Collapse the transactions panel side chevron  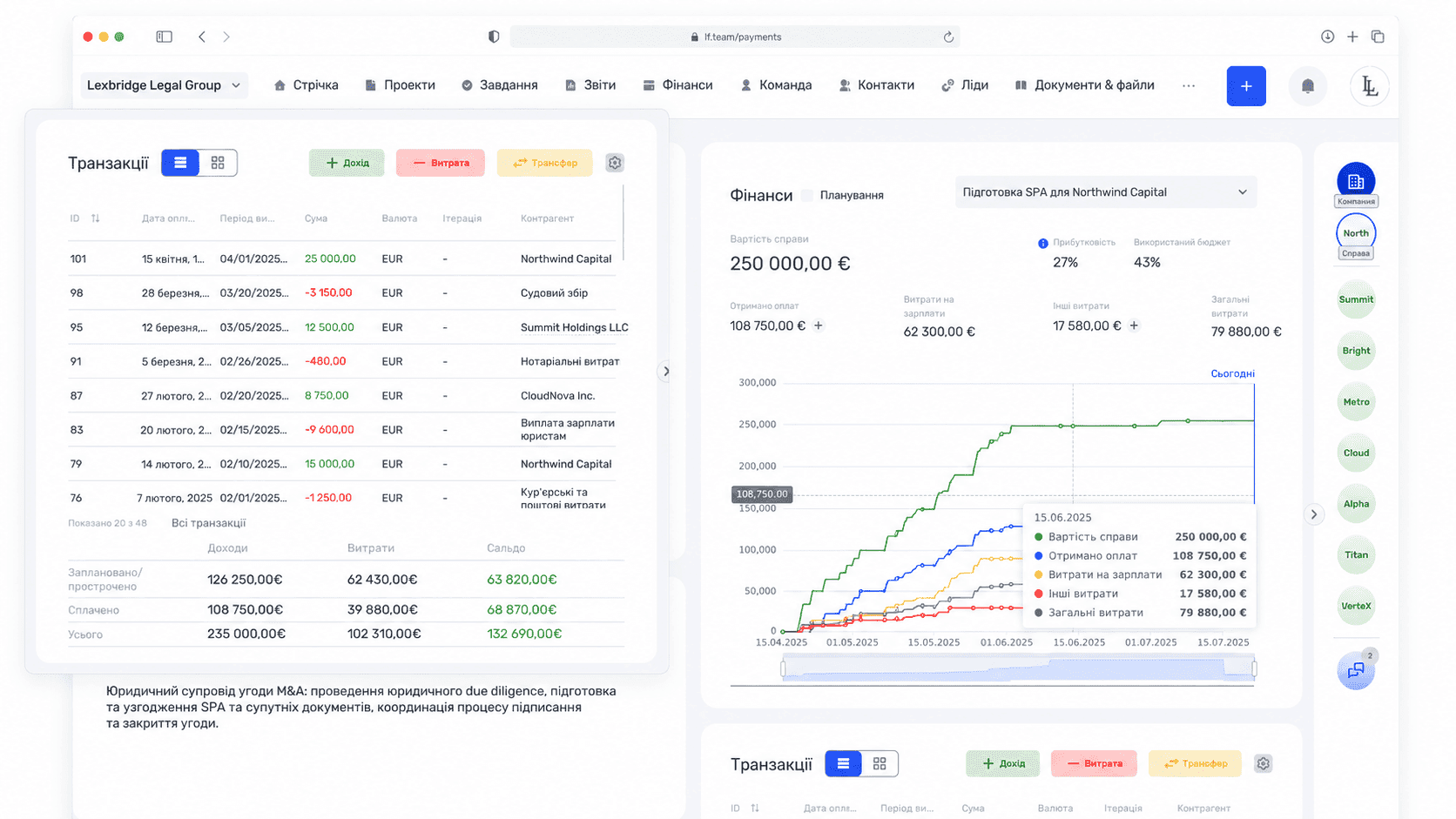[665, 372]
